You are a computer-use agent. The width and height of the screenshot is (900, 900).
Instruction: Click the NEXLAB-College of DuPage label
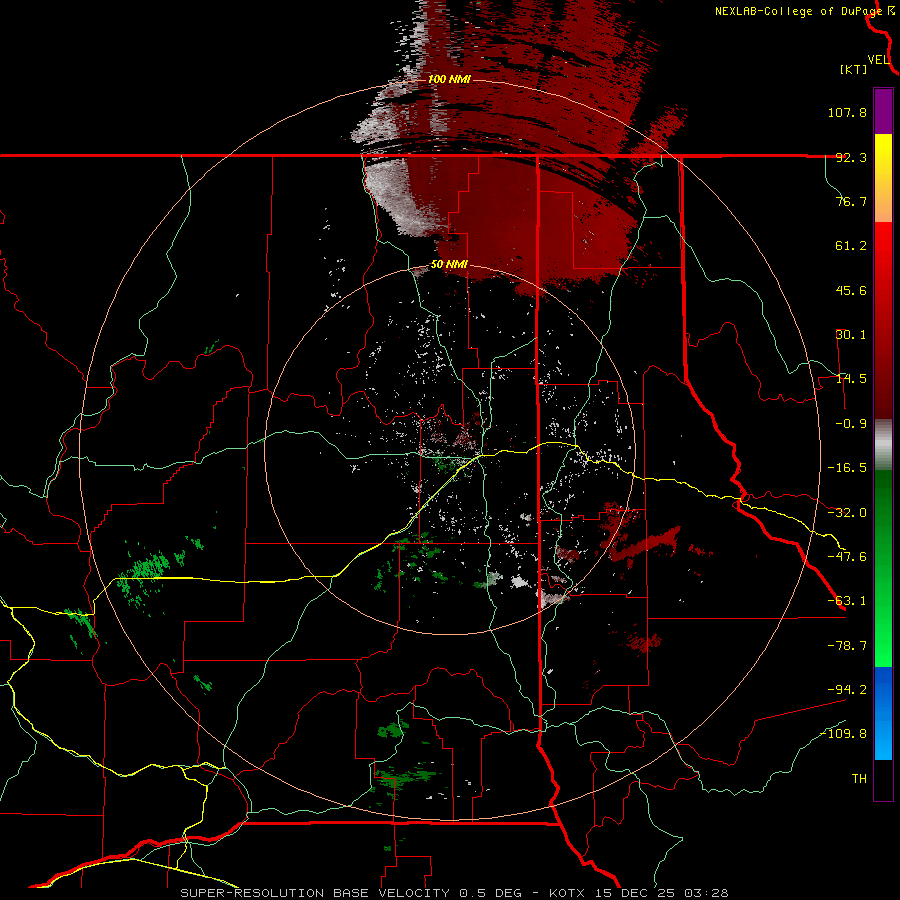(798, 11)
